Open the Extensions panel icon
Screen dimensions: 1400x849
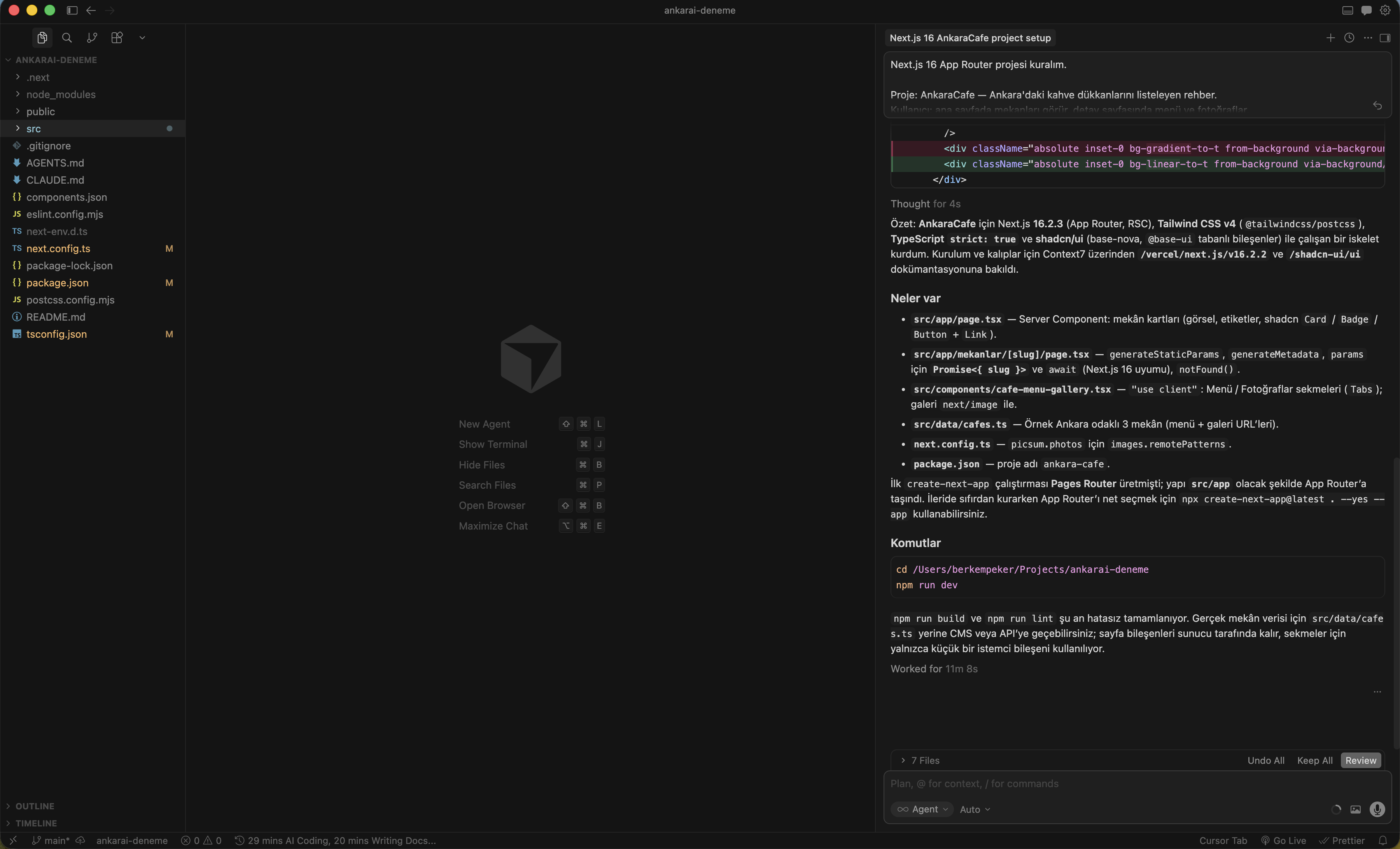[x=117, y=37]
